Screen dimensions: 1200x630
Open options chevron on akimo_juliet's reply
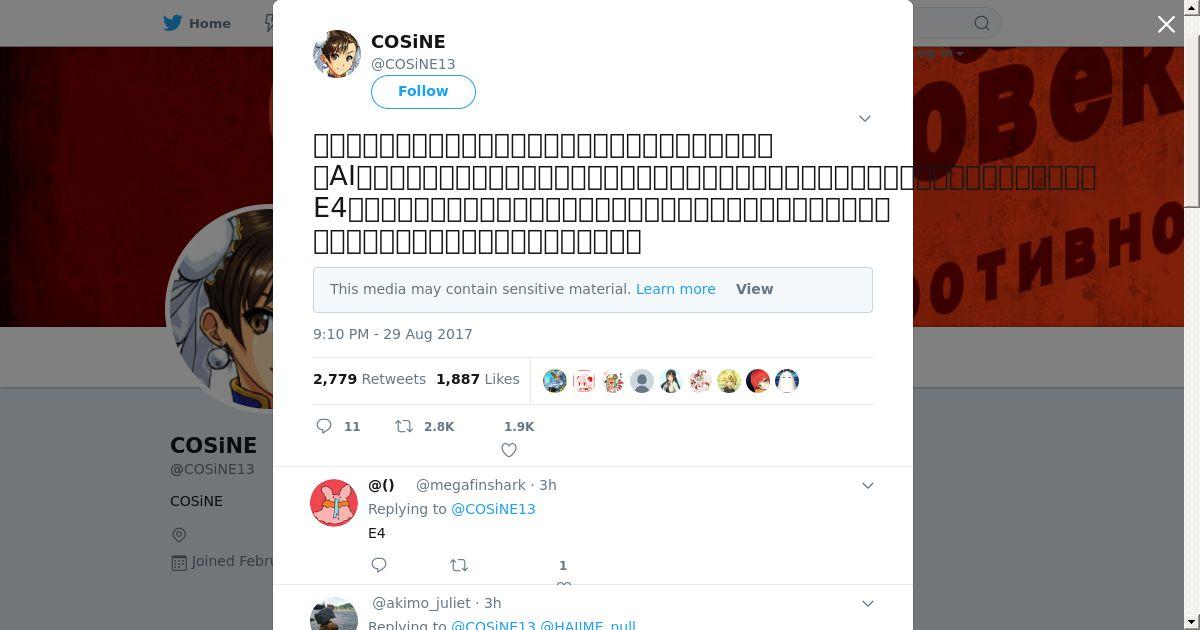coord(867,603)
